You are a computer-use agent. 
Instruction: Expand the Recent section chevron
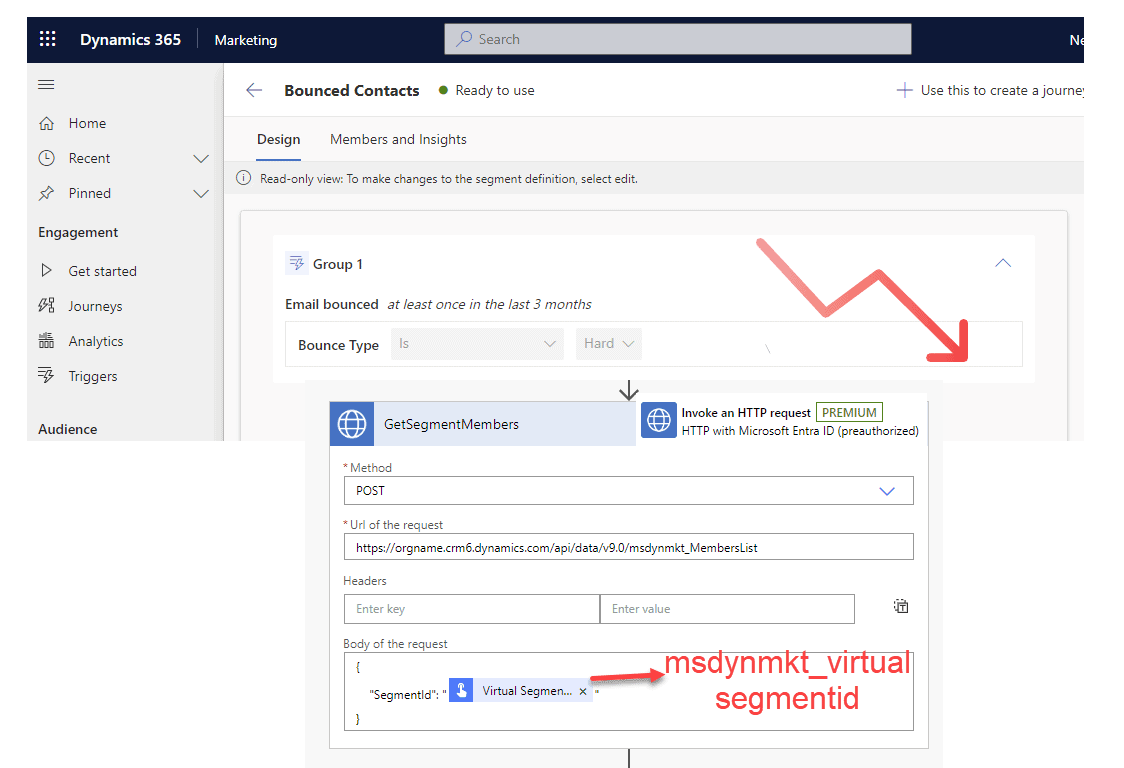[x=201, y=158]
